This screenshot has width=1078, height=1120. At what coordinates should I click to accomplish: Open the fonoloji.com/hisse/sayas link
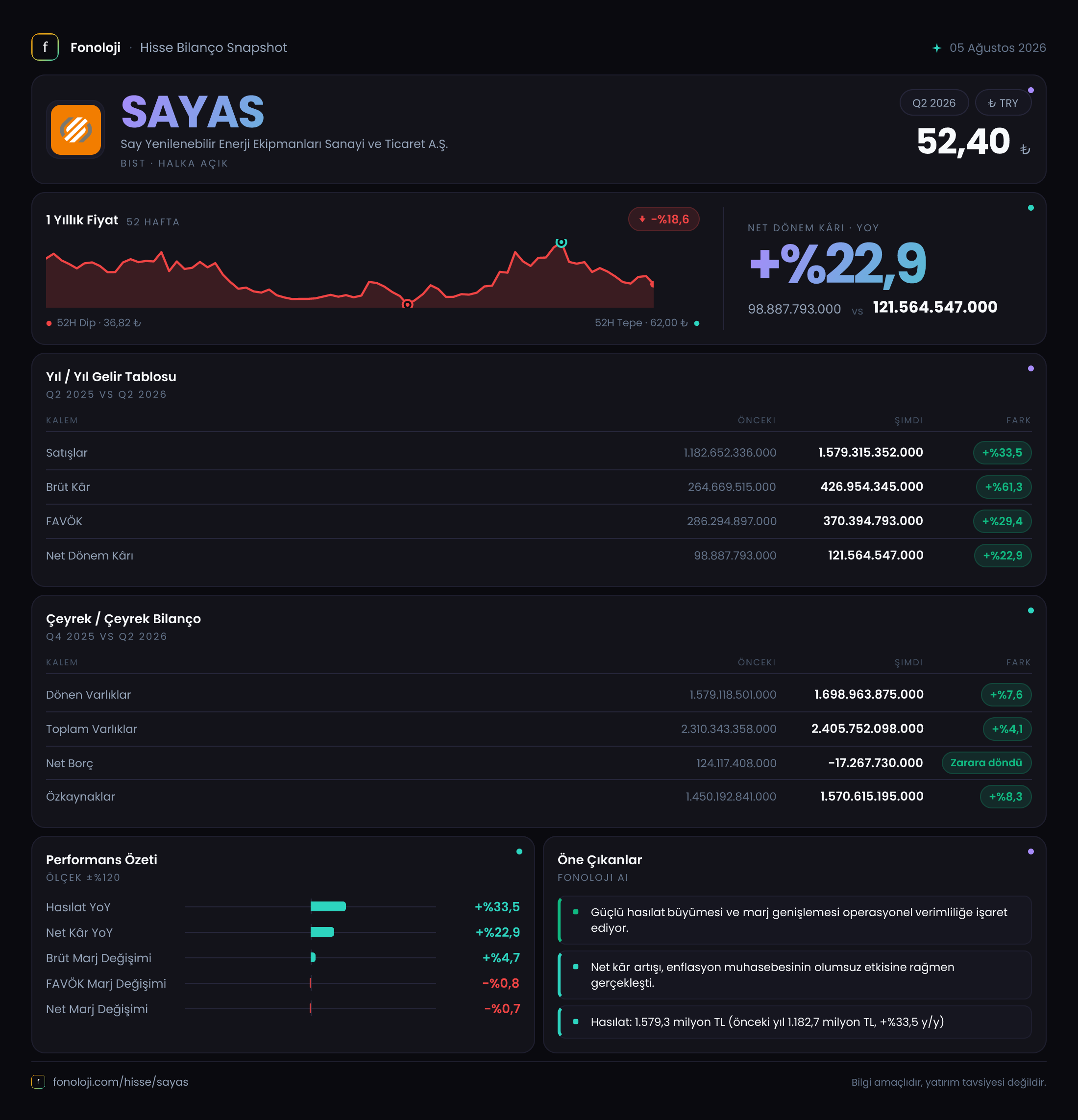(120, 1081)
